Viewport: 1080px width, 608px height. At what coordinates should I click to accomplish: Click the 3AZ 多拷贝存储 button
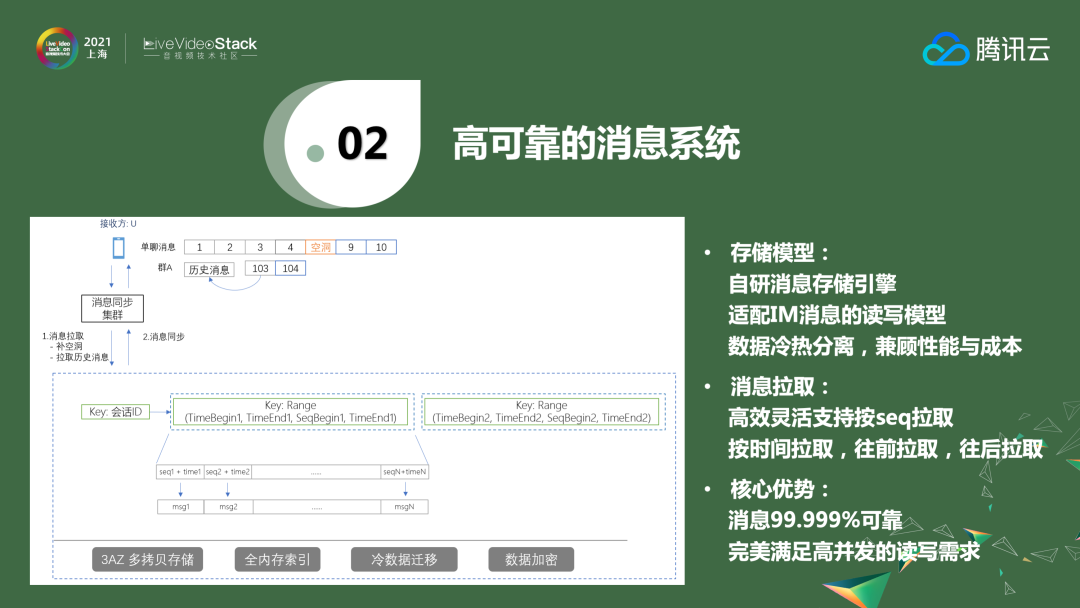[x=149, y=559]
